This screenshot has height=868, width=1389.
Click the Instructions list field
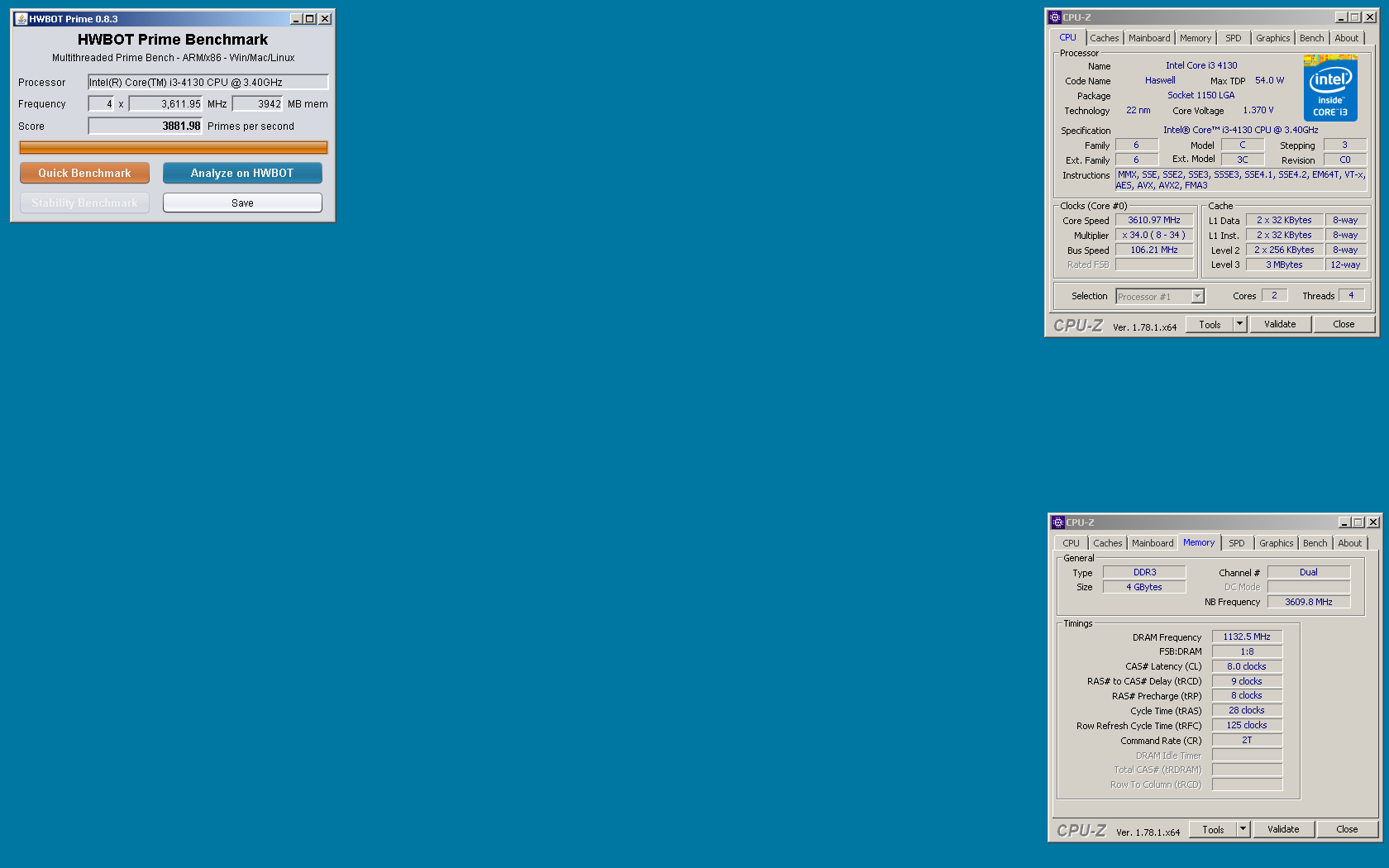point(1241,179)
